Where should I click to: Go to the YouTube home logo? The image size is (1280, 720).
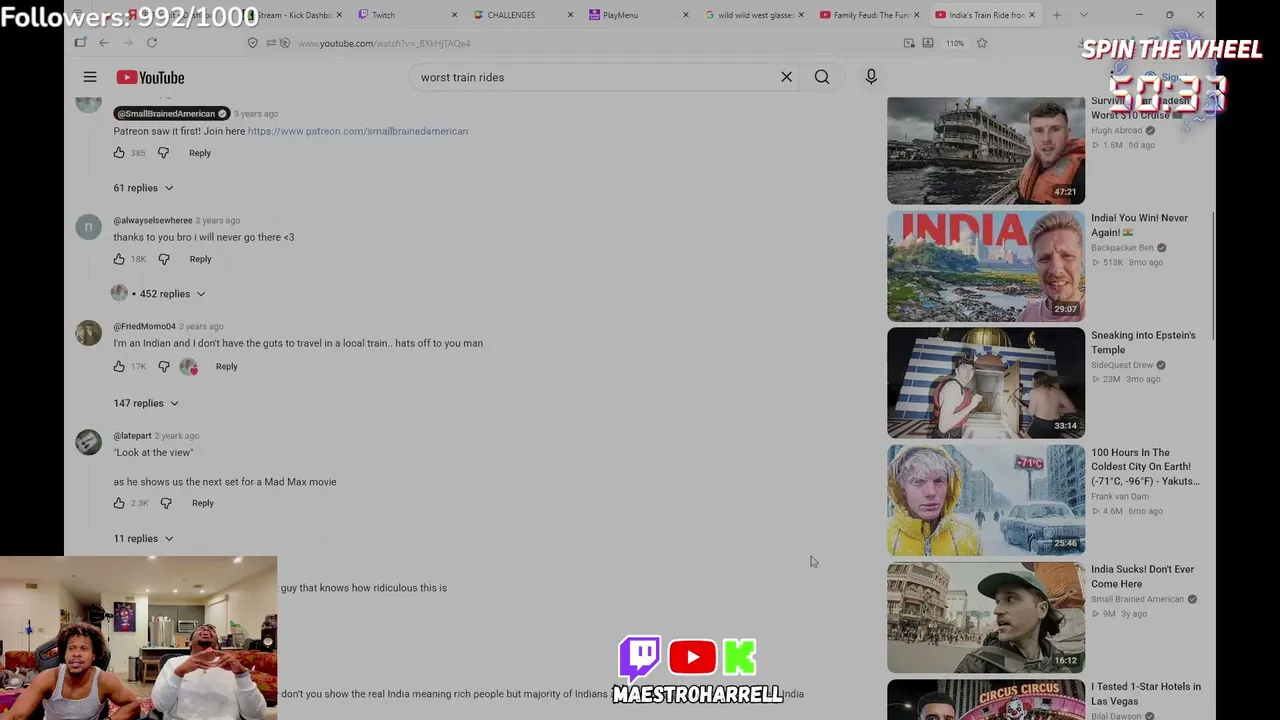click(150, 77)
